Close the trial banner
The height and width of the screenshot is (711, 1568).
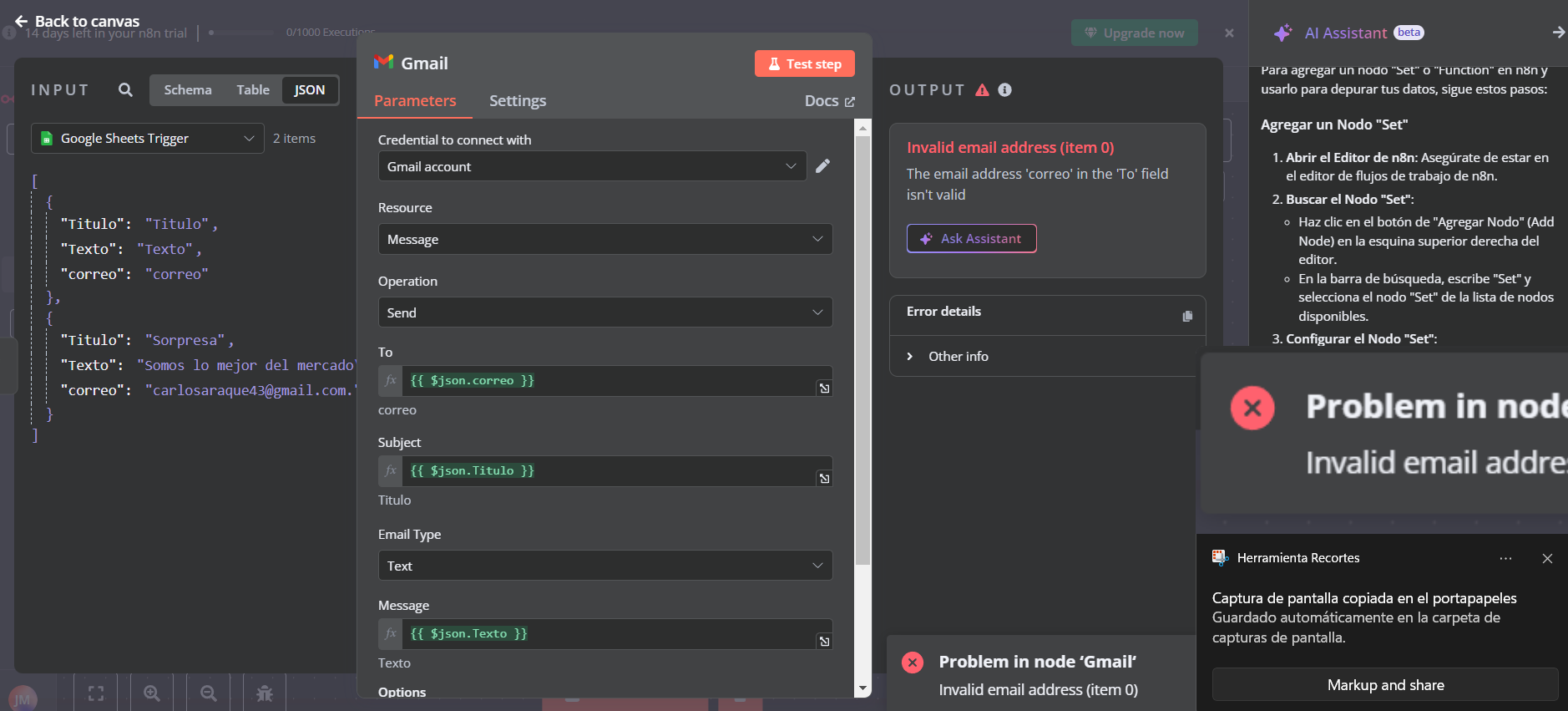tap(1229, 33)
